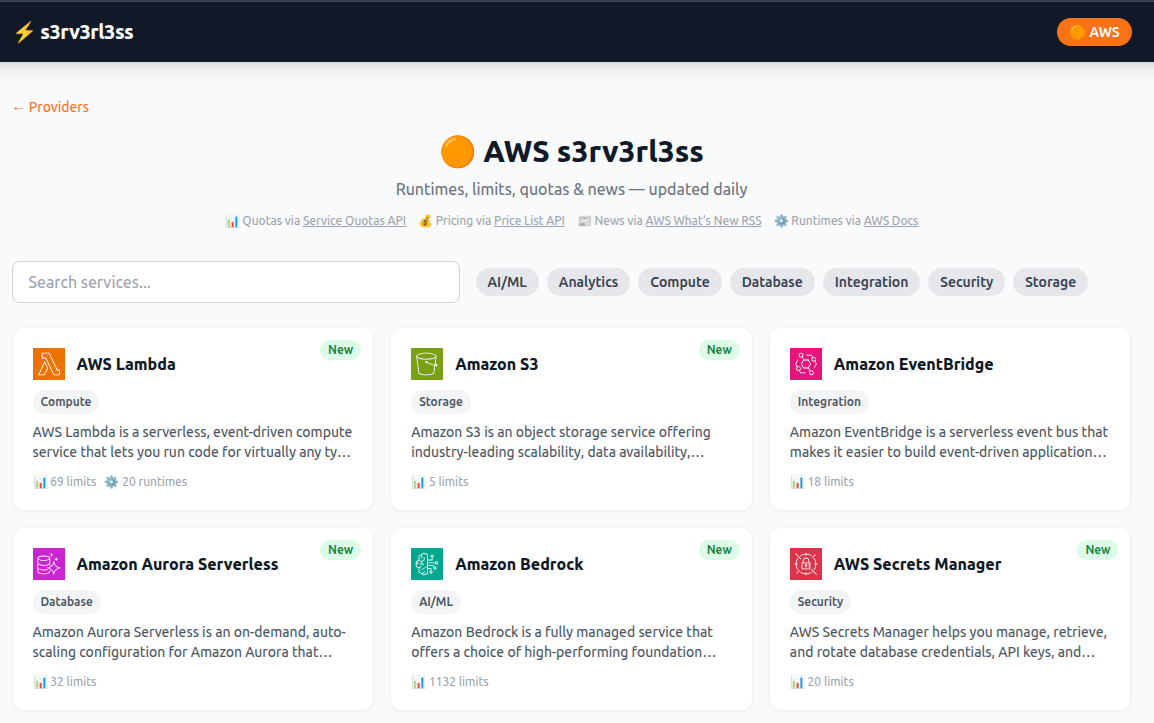The height and width of the screenshot is (723, 1154).
Task: Filter services by Analytics category
Action: [x=588, y=282]
